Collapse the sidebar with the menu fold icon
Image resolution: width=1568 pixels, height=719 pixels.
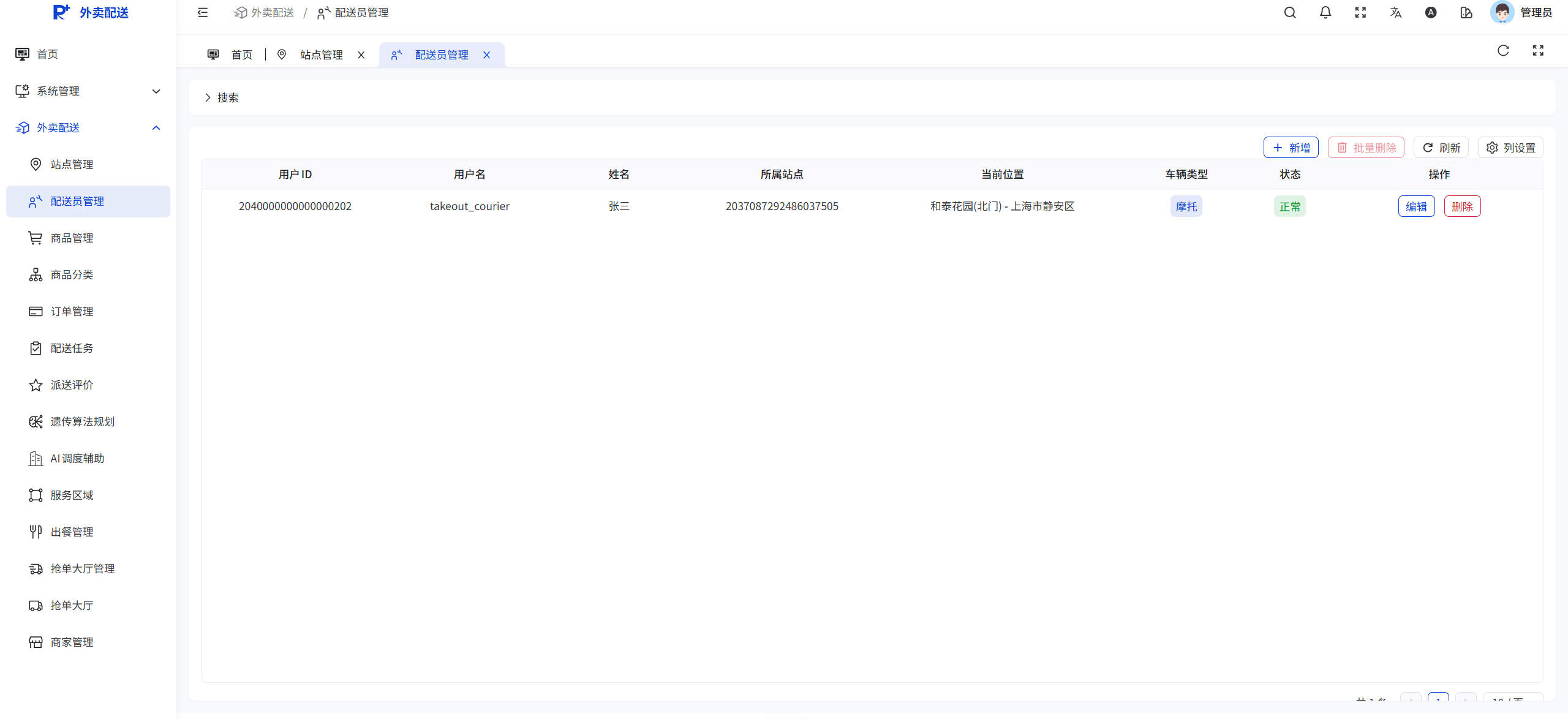click(x=203, y=13)
